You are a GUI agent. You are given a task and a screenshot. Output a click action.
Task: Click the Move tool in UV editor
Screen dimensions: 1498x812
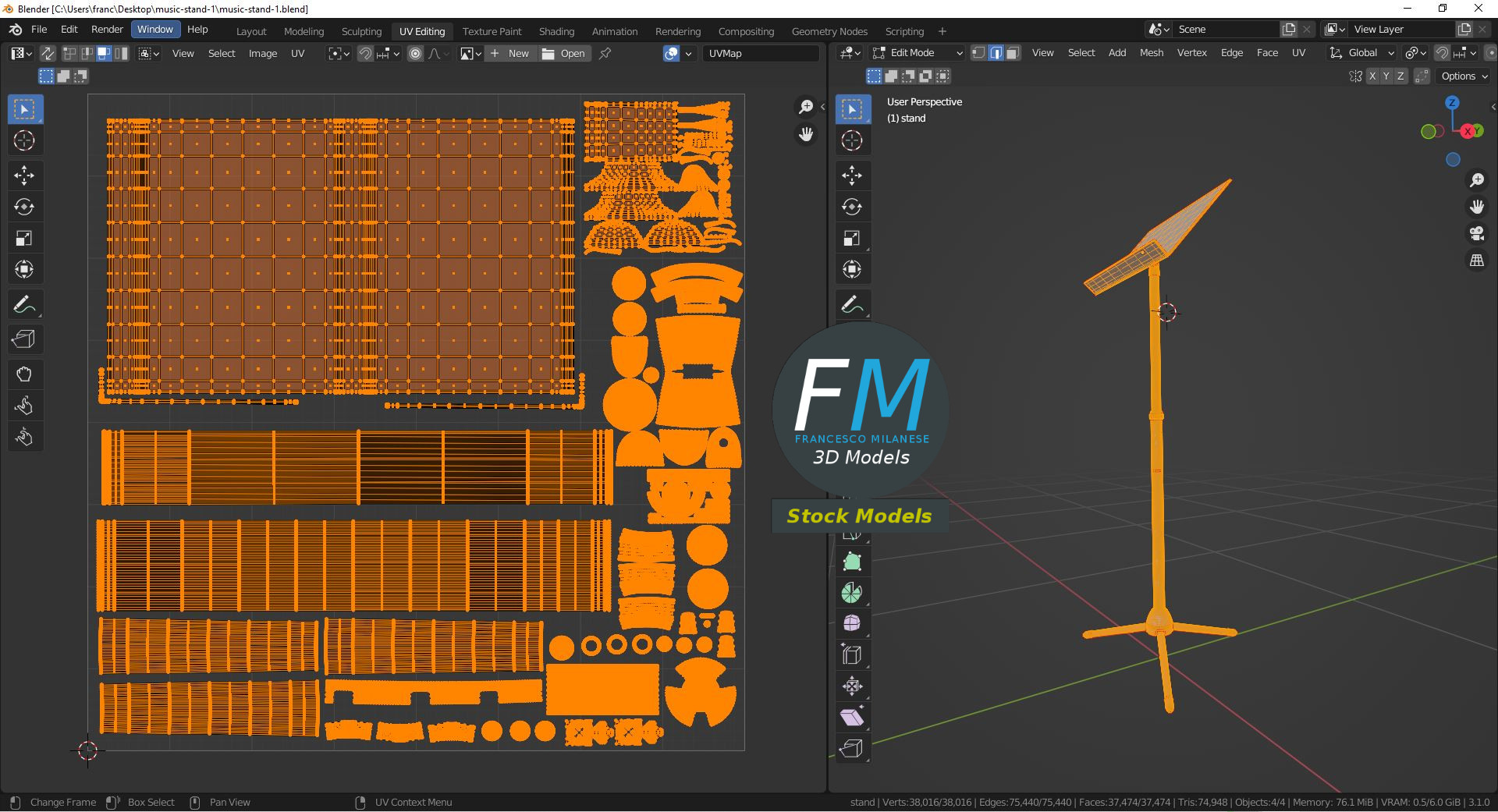[x=24, y=176]
